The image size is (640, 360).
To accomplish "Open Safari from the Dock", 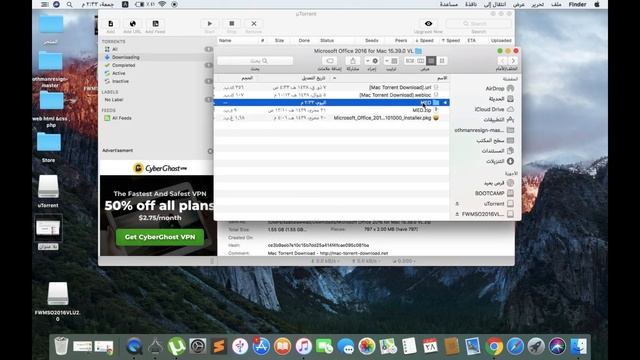I will coord(515,347).
